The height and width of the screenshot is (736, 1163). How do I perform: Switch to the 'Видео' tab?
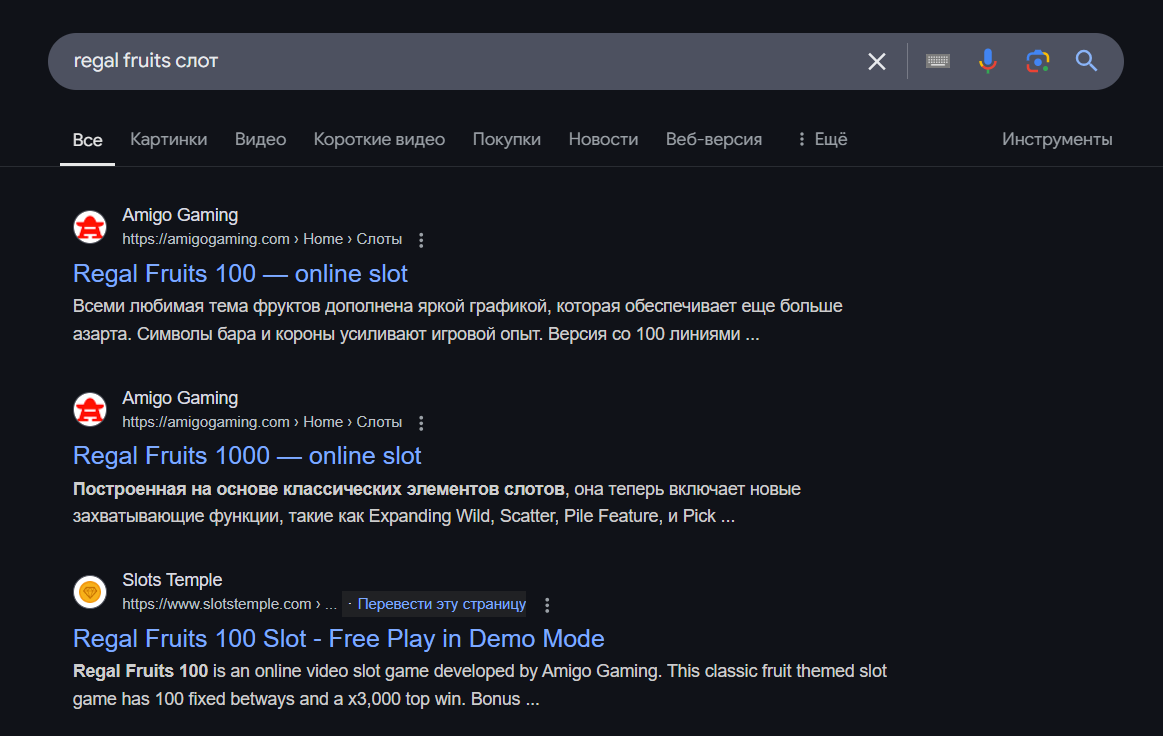[260, 139]
